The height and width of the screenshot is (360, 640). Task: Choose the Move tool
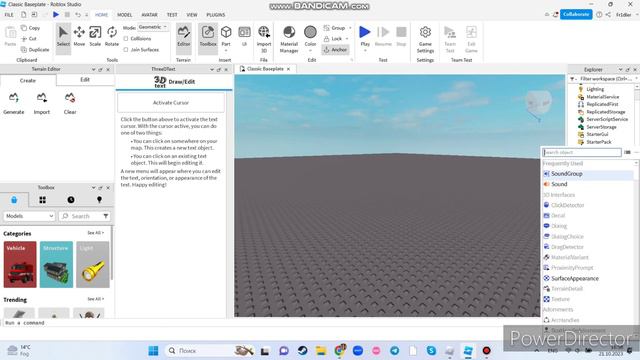click(79, 37)
